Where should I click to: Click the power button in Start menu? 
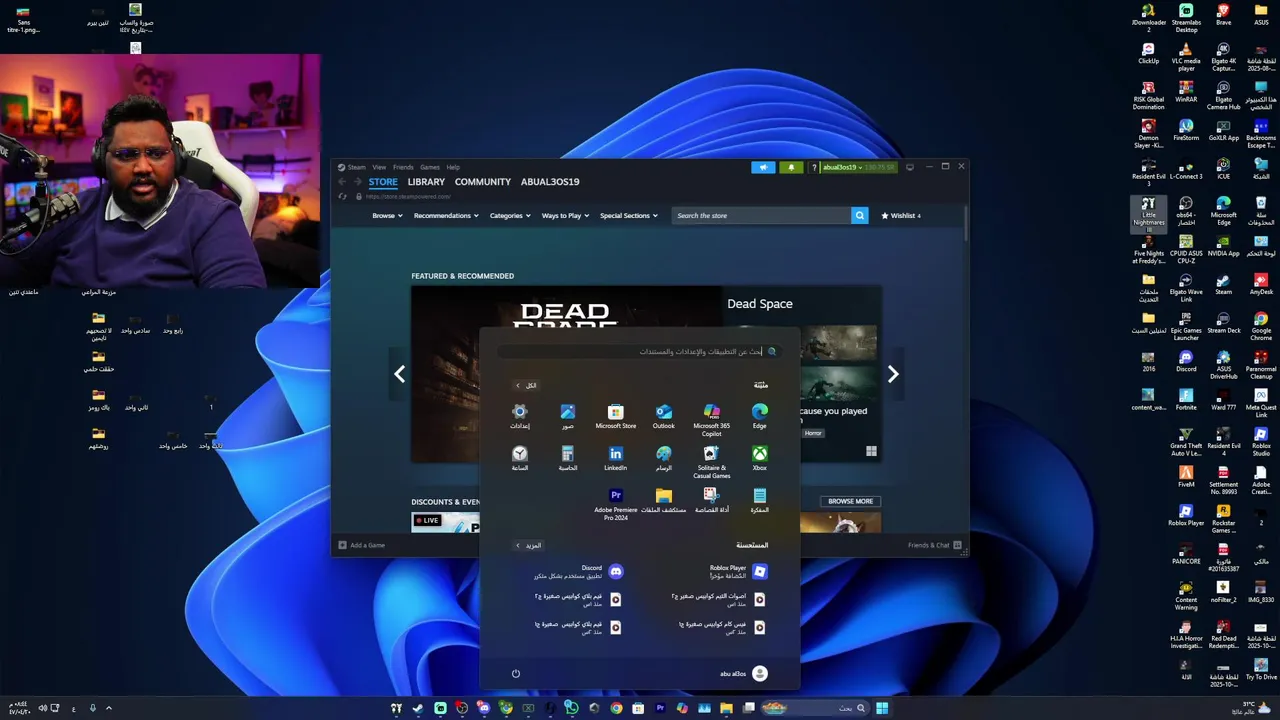pyautogui.click(x=516, y=673)
